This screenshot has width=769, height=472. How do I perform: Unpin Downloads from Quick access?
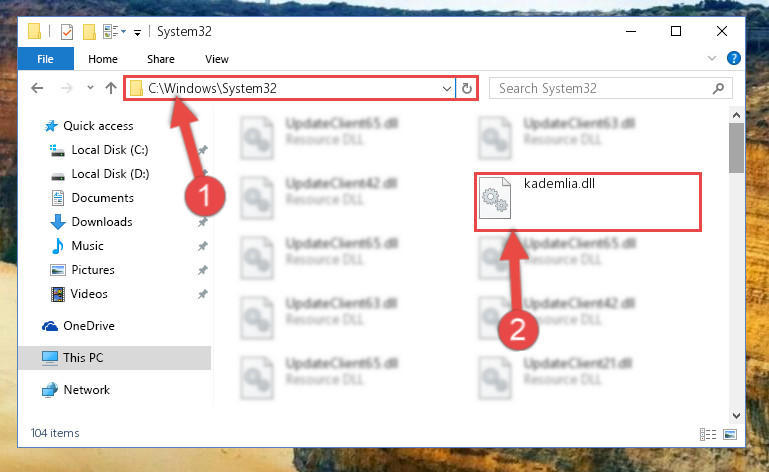(x=203, y=222)
